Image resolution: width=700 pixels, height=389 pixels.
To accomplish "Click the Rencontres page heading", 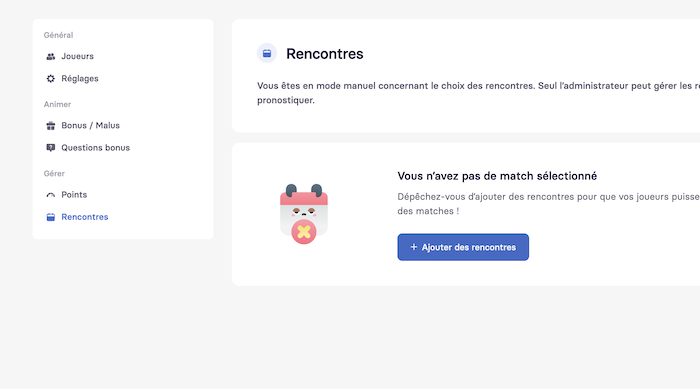I will coord(325,54).
